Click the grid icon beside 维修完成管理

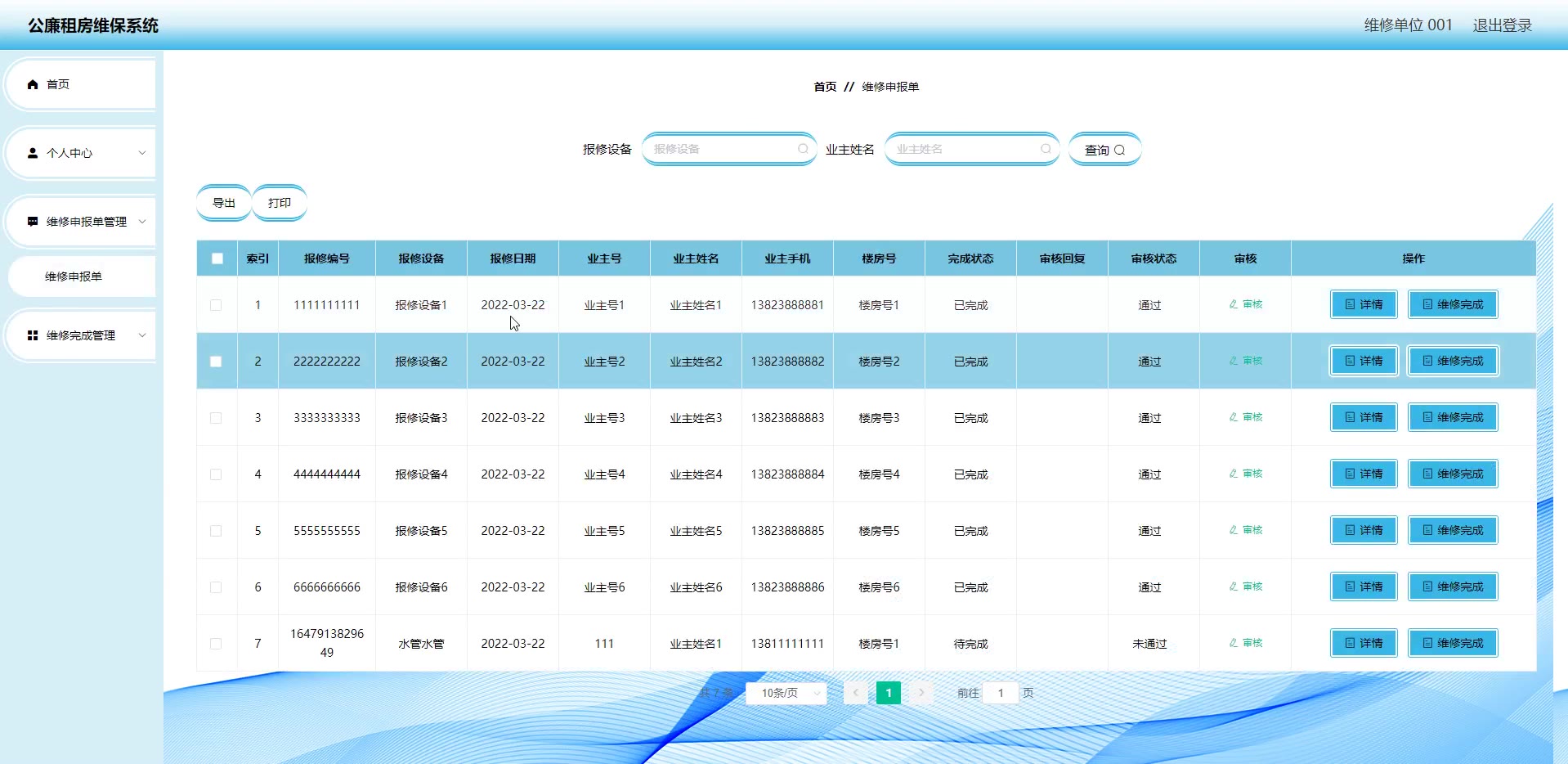pyautogui.click(x=33, y=335)
